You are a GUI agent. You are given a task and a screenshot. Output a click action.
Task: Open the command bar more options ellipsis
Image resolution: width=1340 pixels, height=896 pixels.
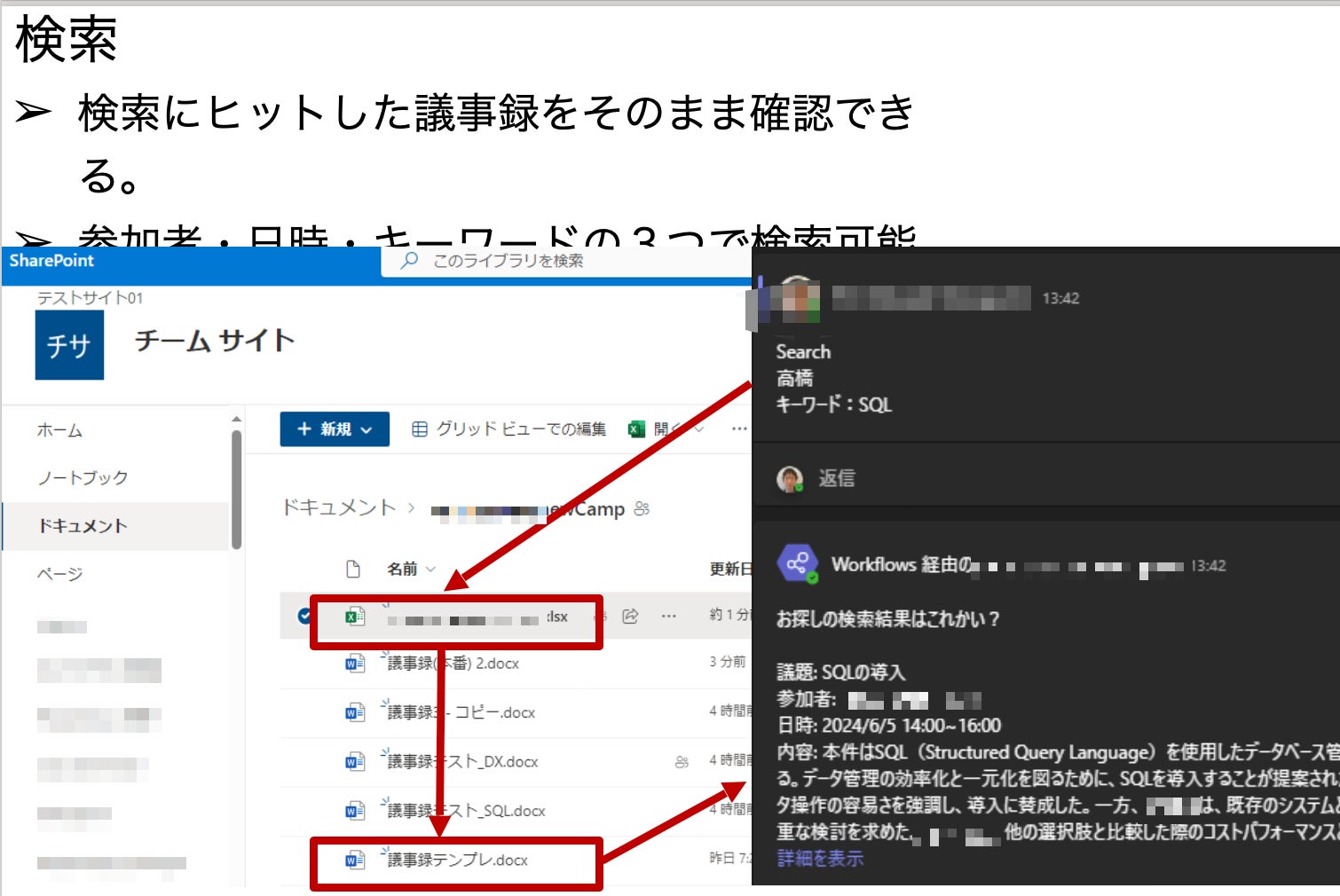(x=739, y=429)
